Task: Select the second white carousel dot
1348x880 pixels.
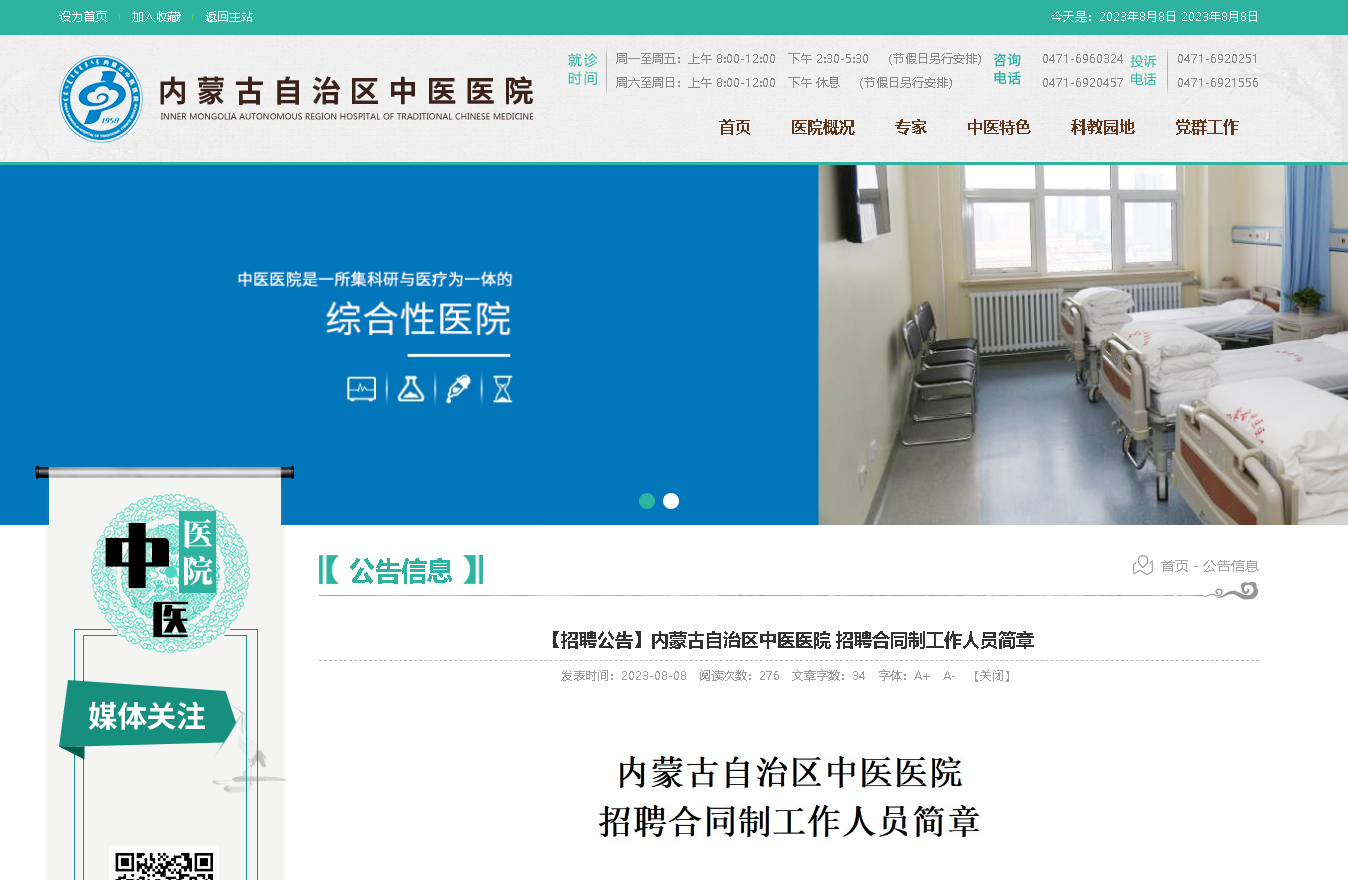Action: [x=671, y=501]
